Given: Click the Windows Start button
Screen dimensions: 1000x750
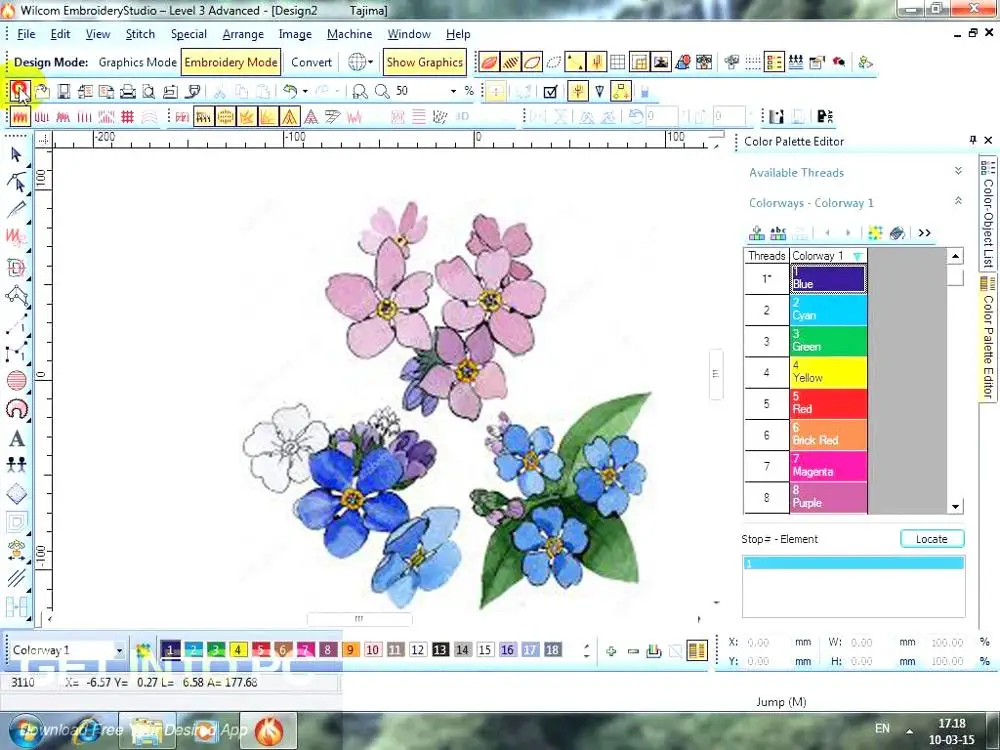Looking at the screenshot, I should [x=24, y=729].
